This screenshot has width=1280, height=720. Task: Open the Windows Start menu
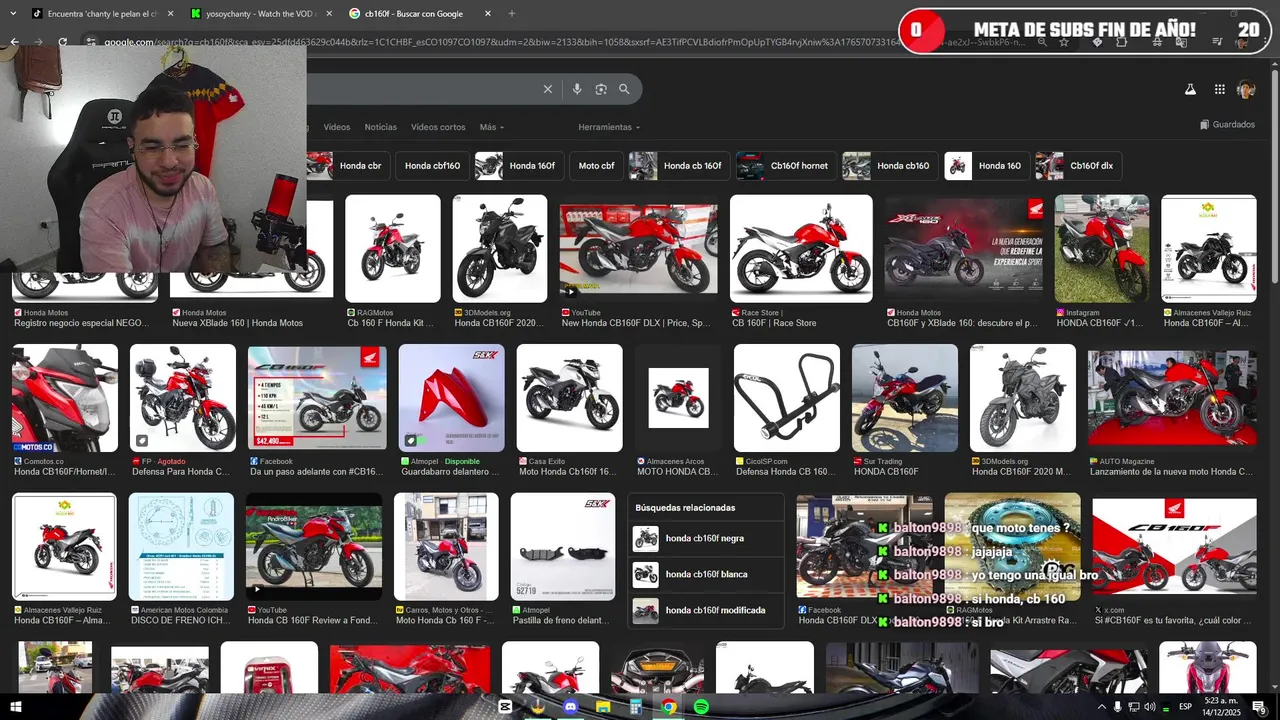[15, 707]
